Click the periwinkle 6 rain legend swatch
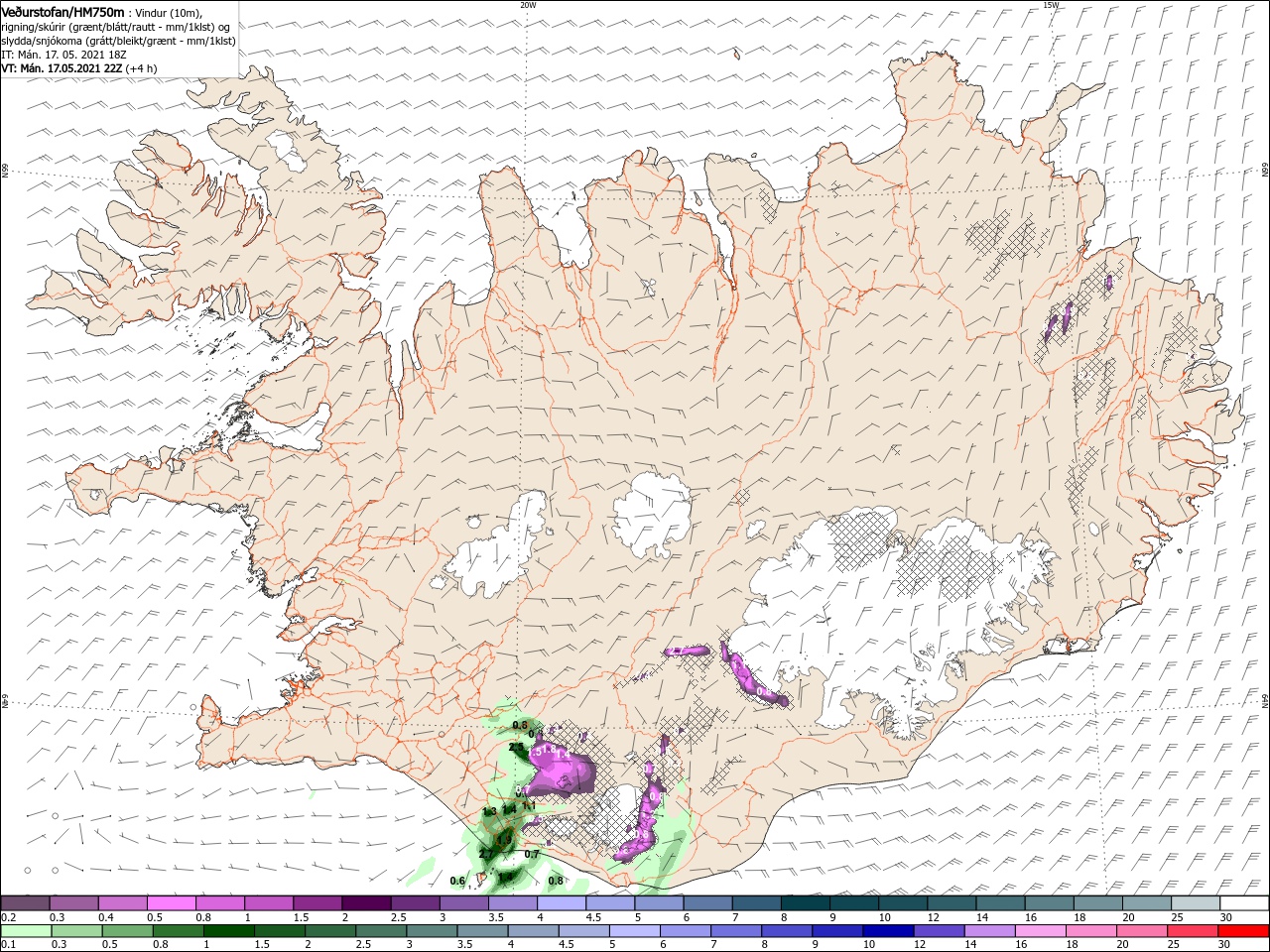This screenshot has height=952, width=1270. pyautogui.click(x=686, y=931)
